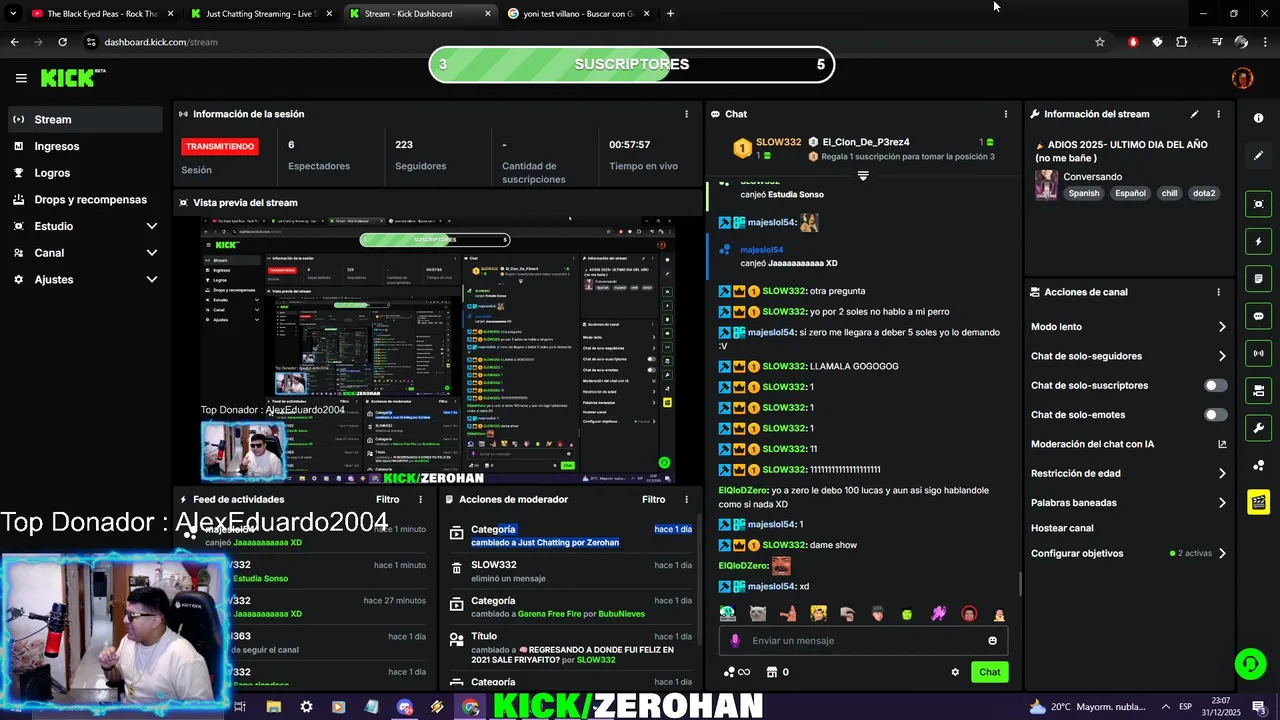The width and height of the screenshot is (1280, 720).
Task: Click the info icon in right rail
Action: [x=1258, y=118]
